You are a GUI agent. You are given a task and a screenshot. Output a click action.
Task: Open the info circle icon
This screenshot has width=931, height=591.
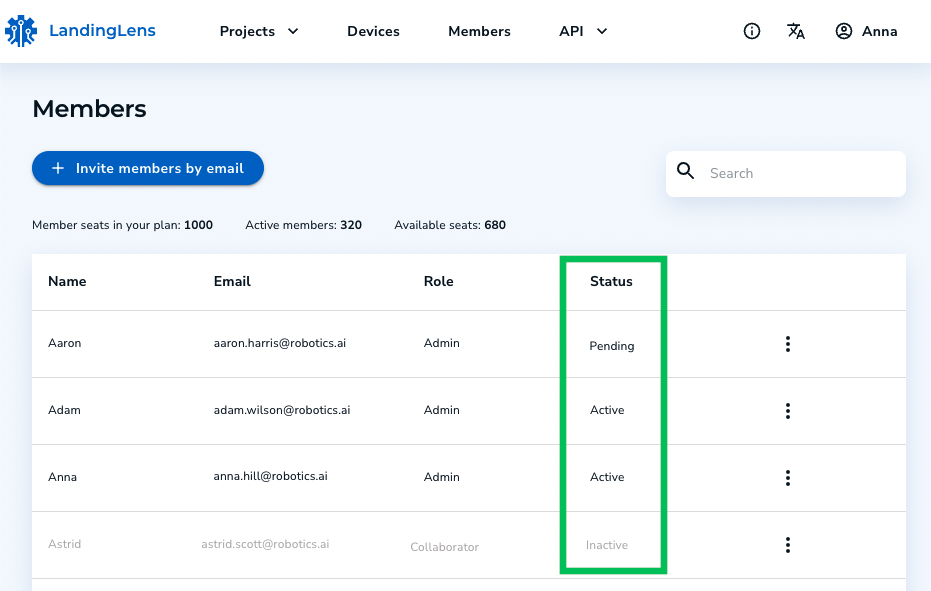tap(752, 31)
